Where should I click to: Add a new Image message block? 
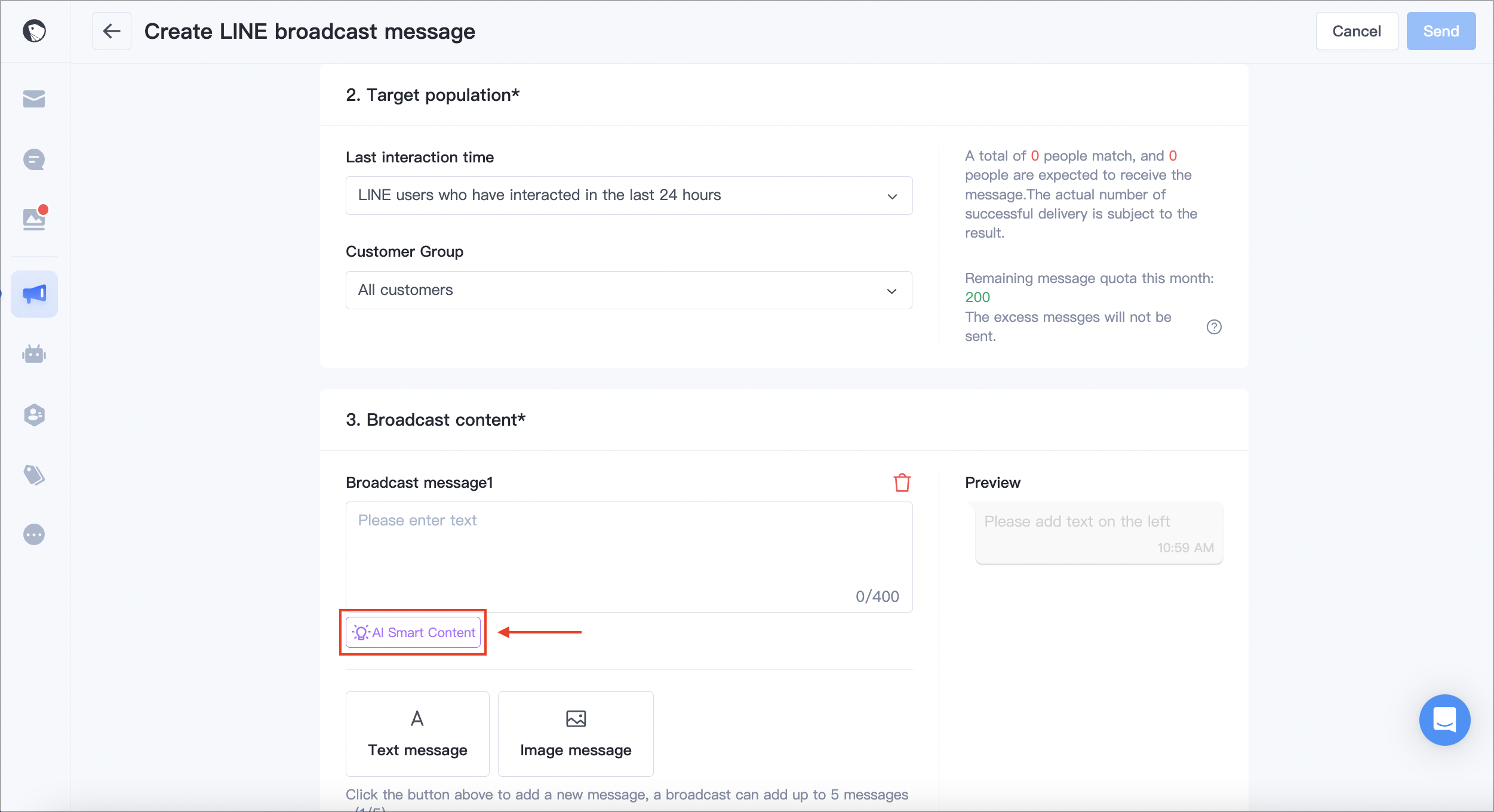pyautogui.click(x=575, y=733)
